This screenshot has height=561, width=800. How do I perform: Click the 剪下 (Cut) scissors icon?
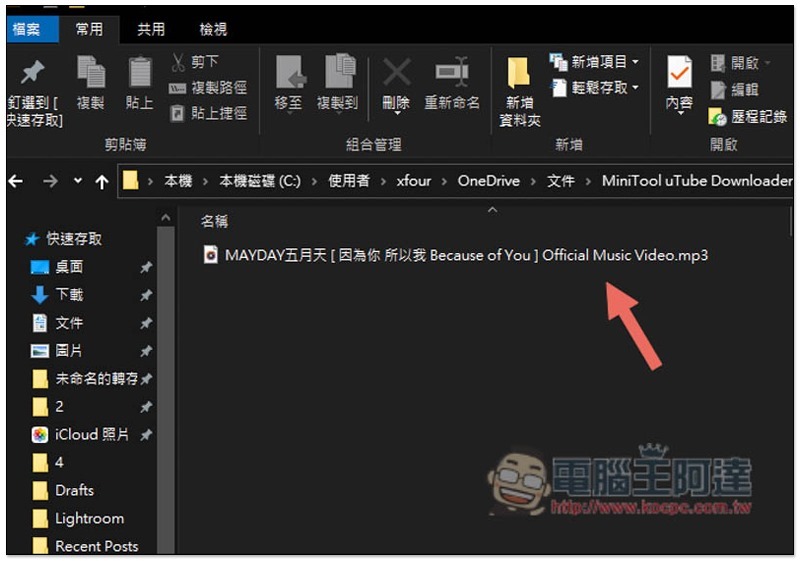click(x=178, y=62)
